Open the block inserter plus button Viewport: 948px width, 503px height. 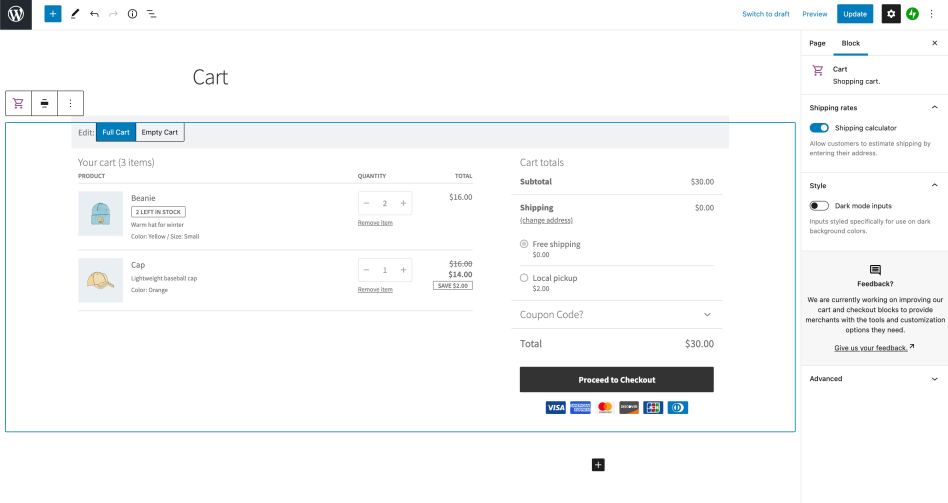(x=52, y=14)
